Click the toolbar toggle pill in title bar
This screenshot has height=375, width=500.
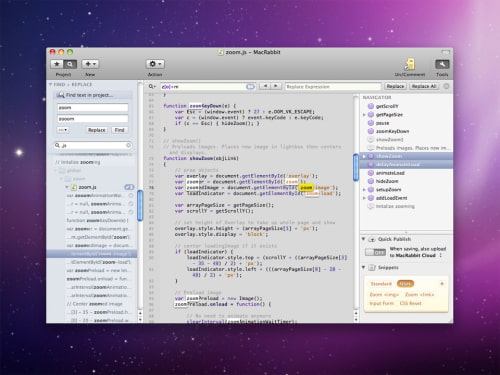point(445,52)
